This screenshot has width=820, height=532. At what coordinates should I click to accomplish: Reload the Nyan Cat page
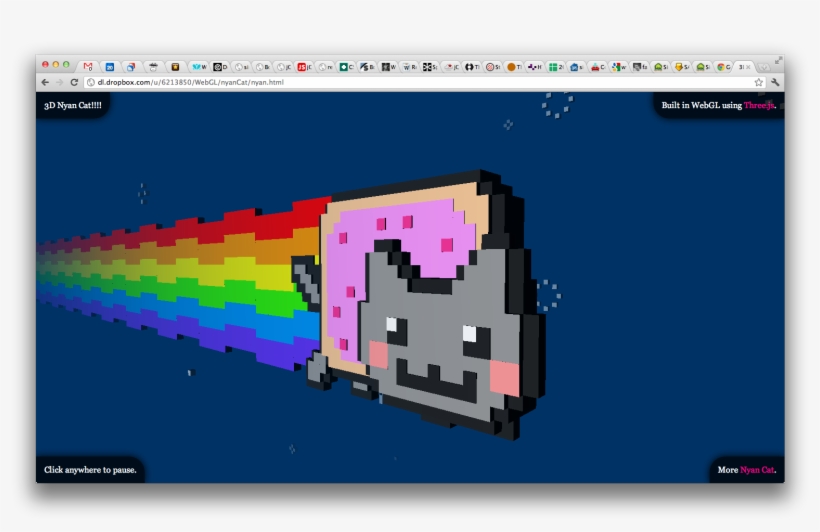(74, 82)
